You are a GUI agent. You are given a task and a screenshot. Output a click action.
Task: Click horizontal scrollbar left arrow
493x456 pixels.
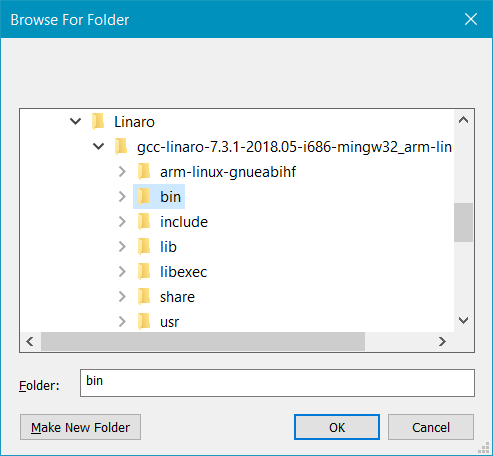point(30,341)
